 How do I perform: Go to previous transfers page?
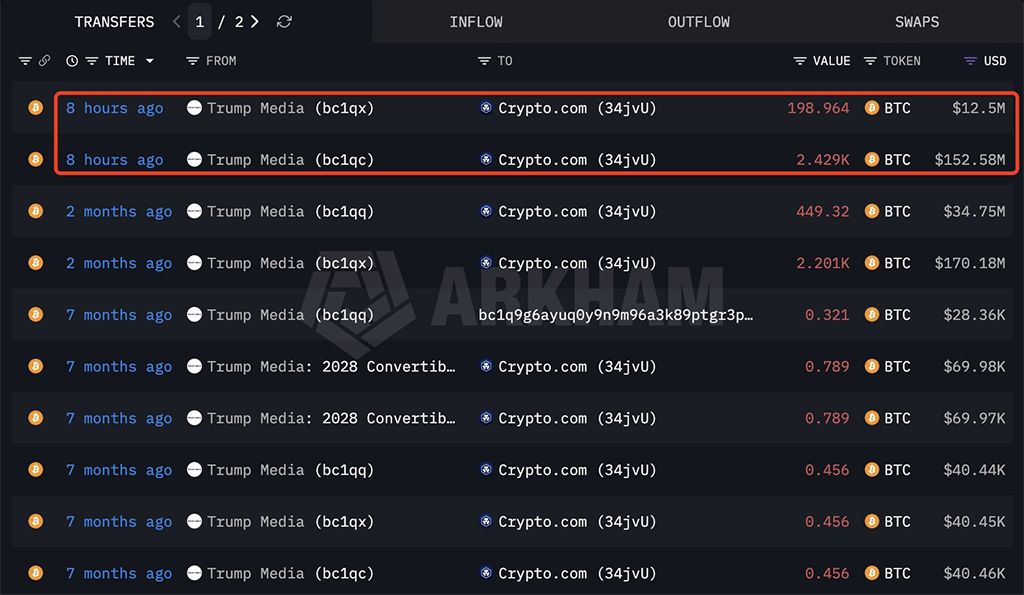pyautogui.click(x=176, y=22)
